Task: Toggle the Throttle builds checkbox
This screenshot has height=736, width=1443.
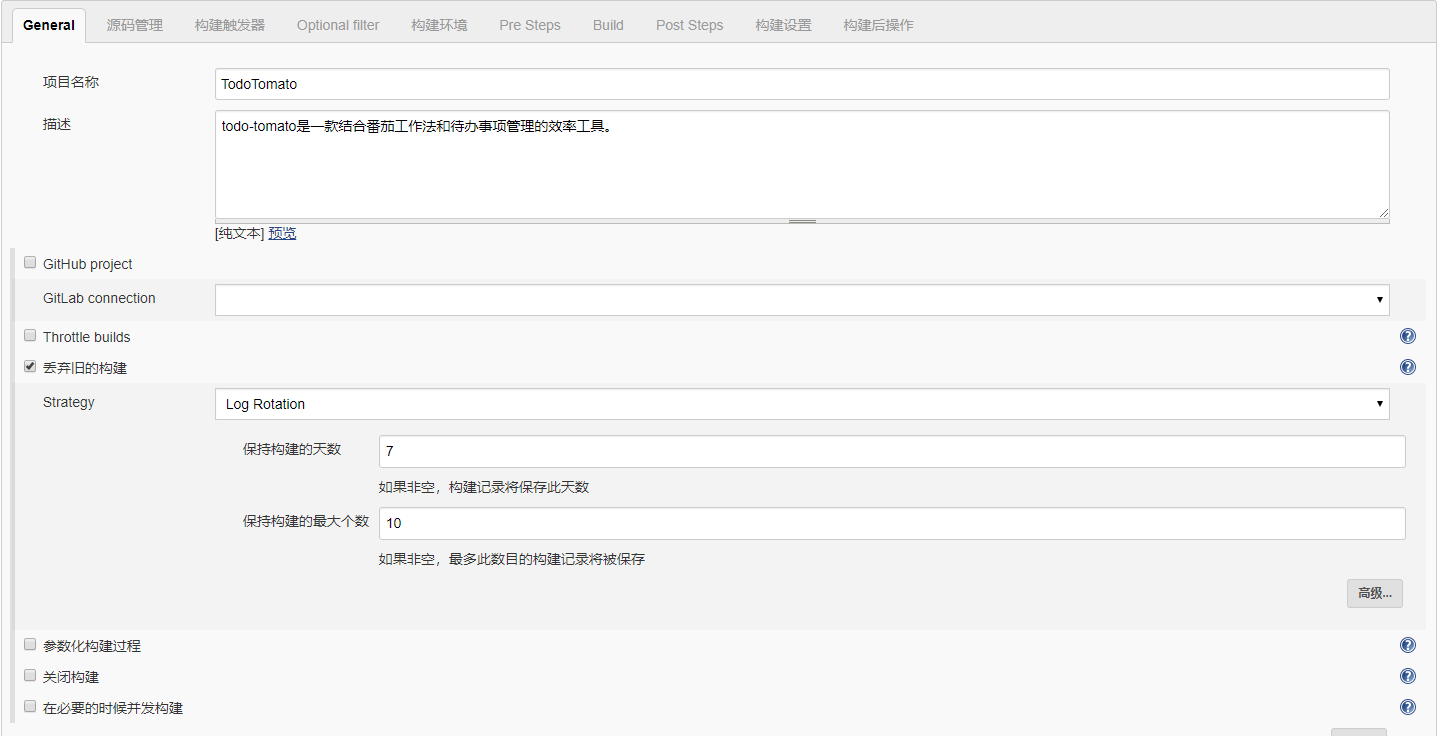Action: (30, 336)
